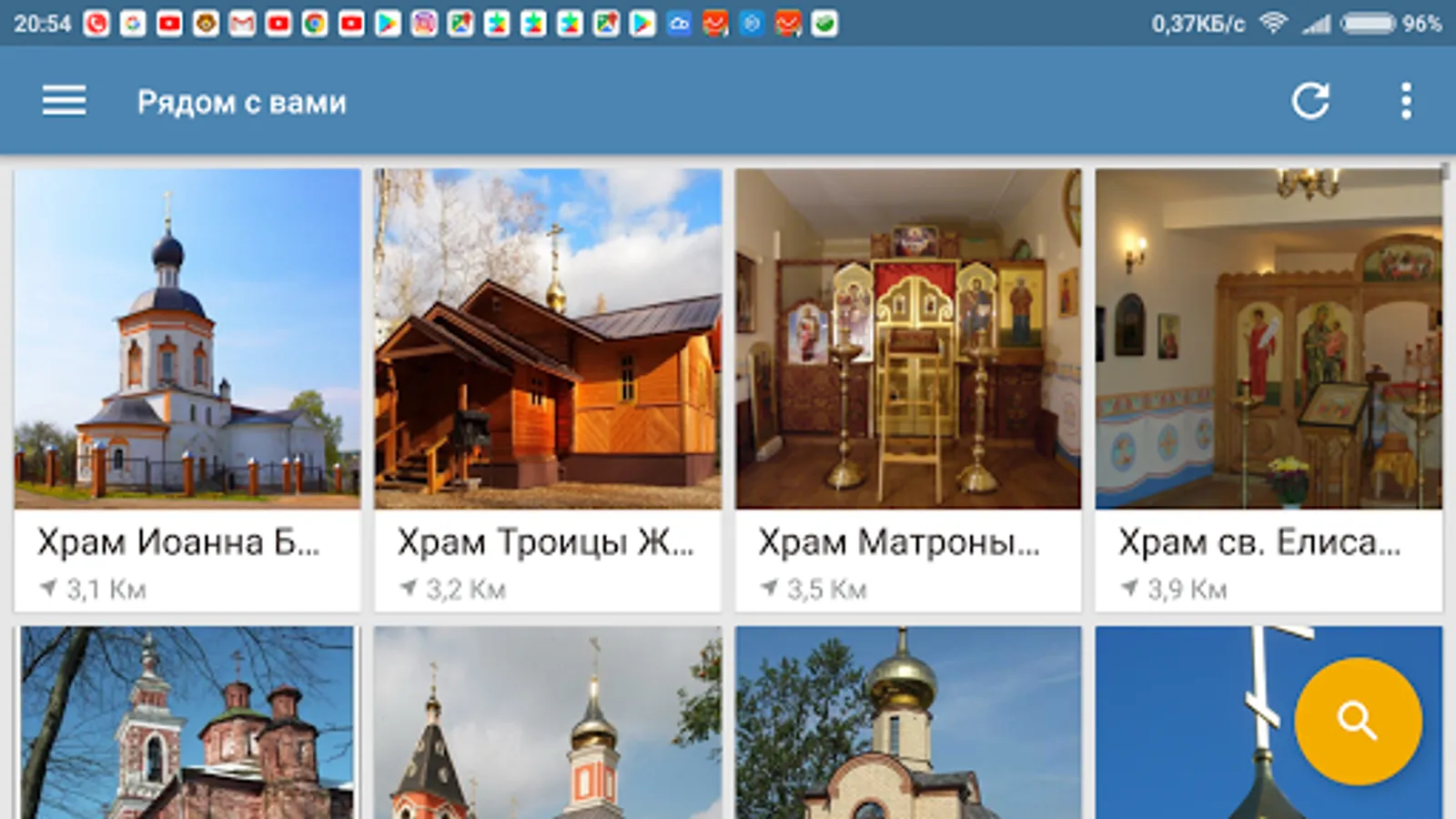
Task: Open the red brick church thumbnail
Action: tap(187, 723)
